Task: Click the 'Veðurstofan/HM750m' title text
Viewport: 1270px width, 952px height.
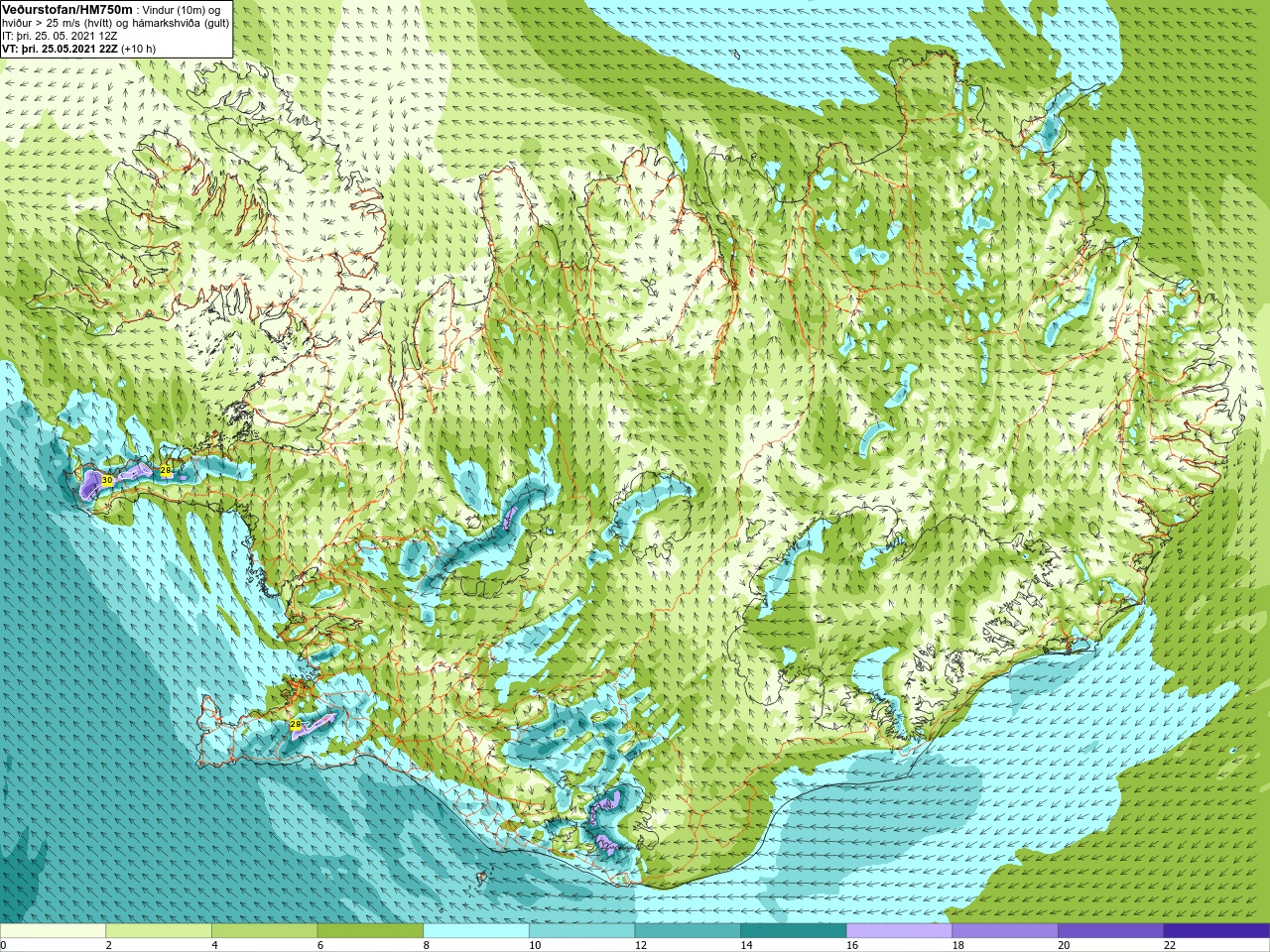Action: tap(67, 10)
